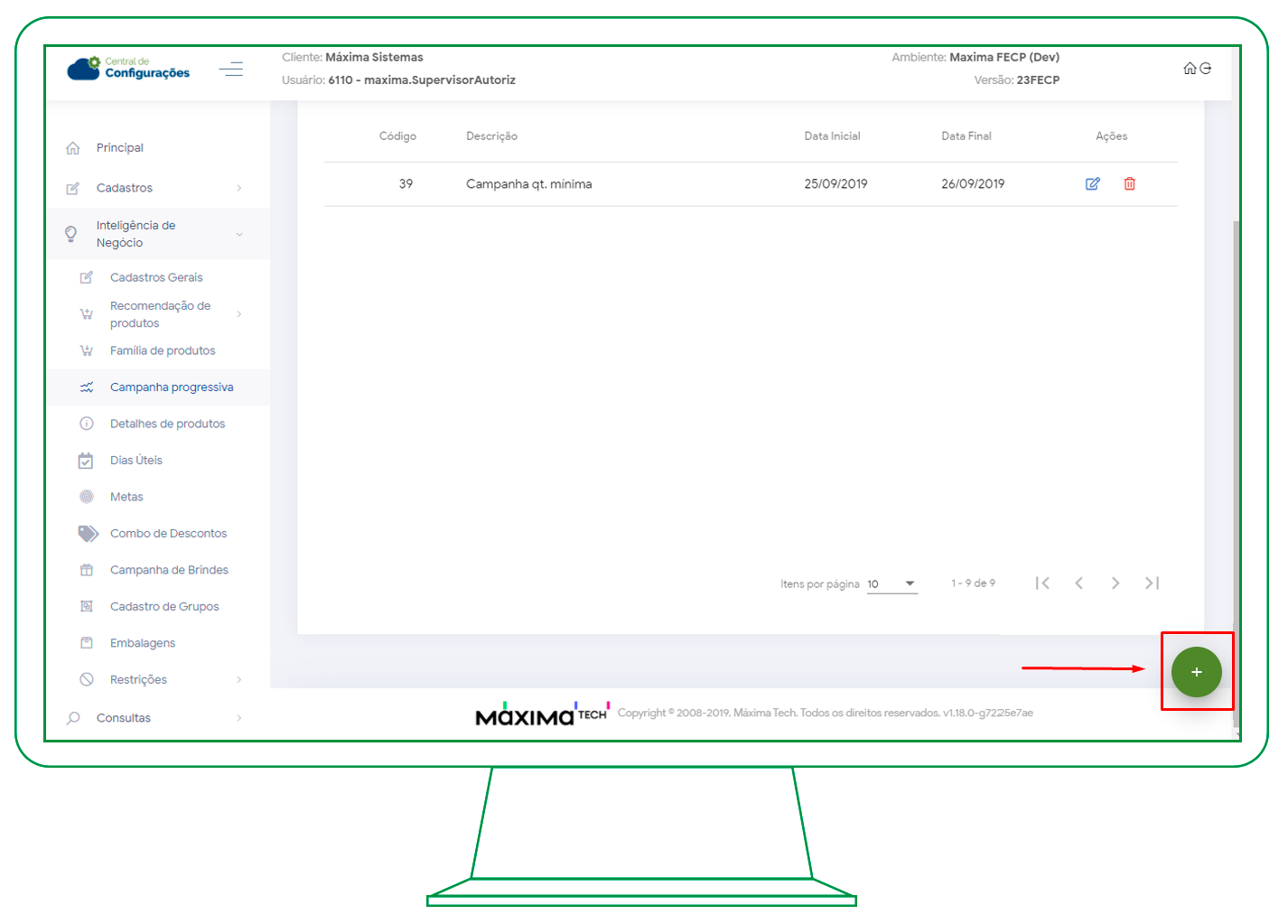Expand the Restrições submenu chevron
This screenshot has width=1288, height=924.
(x=239, y=680)
